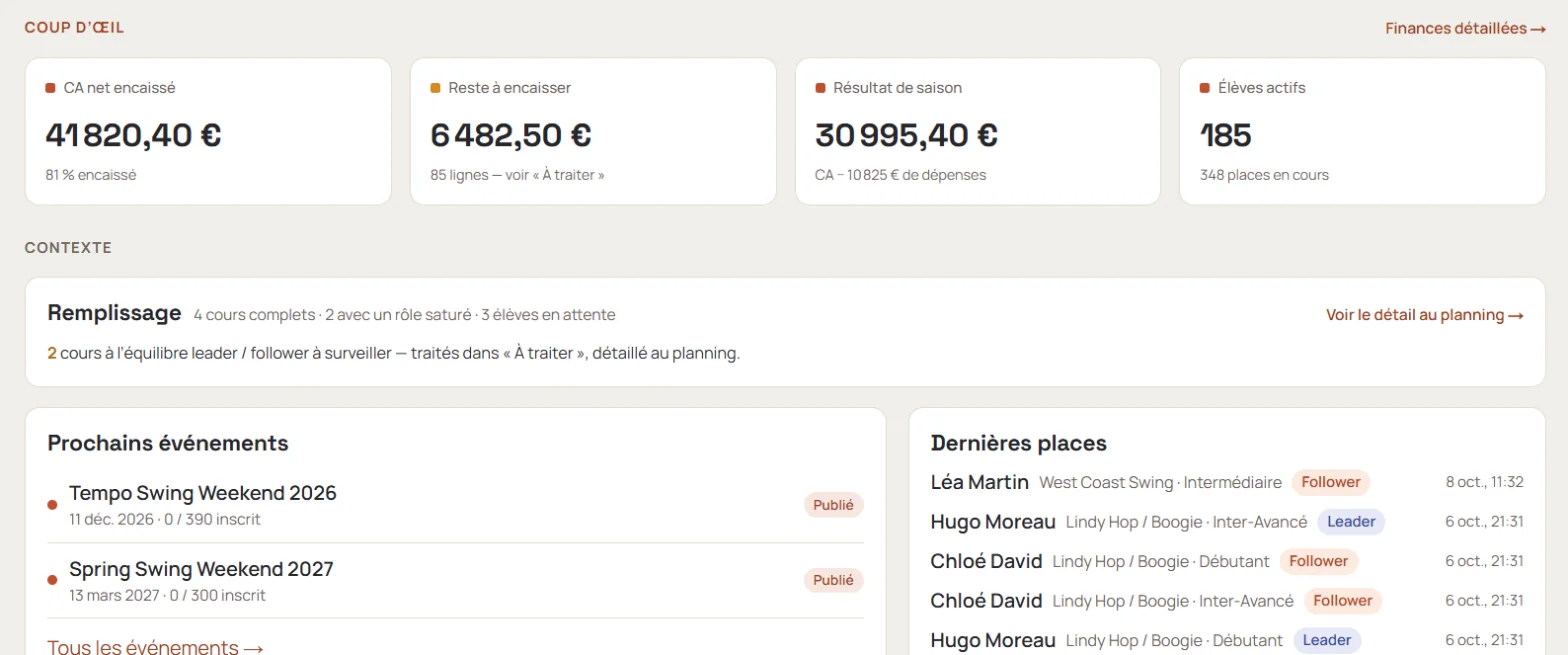Click the Follower badge on Chloé David's Débutant row
The height and width of the screenshot is (655, 1568).
[x=1319, y=561]
